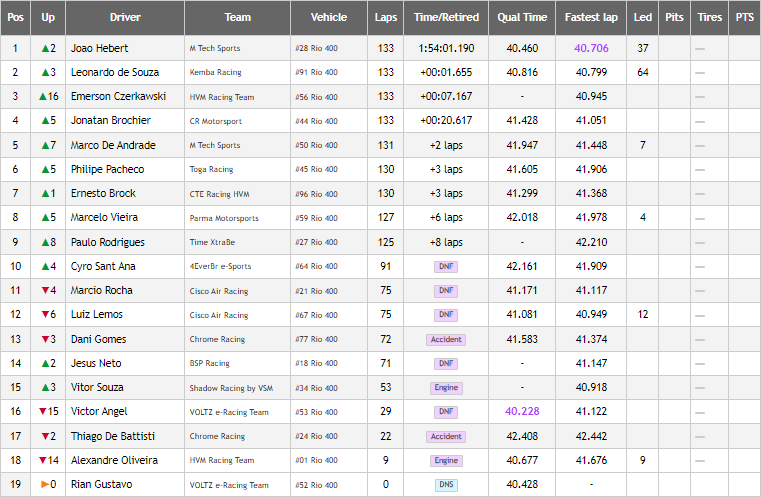The image size is (761, 497).
Task: Sort by the Qual Time header
Action: click(x=522, y=17)
